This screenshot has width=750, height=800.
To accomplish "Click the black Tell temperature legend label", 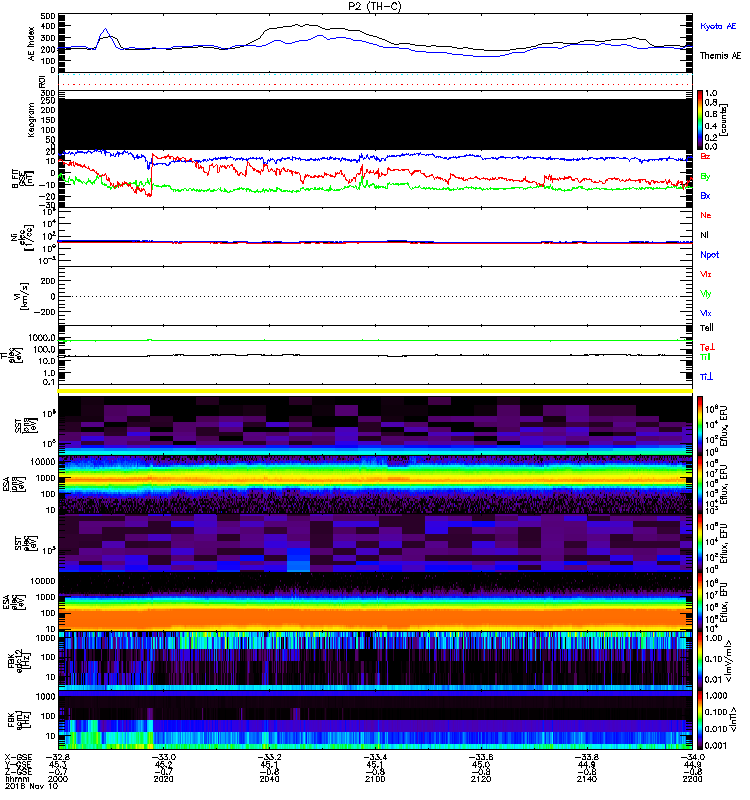I will click(706, 328).
